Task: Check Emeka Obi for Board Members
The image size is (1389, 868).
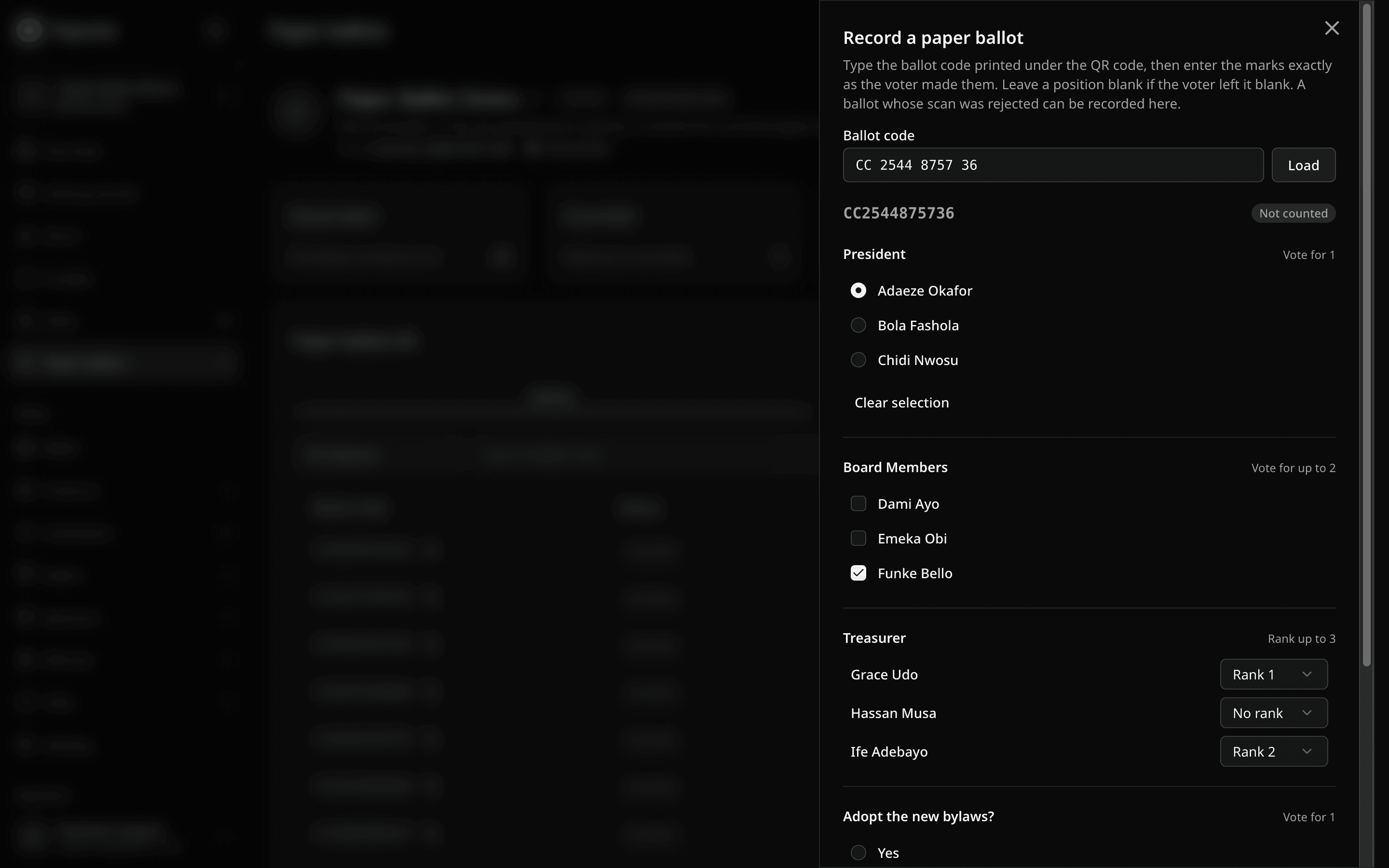Action: 858,539
